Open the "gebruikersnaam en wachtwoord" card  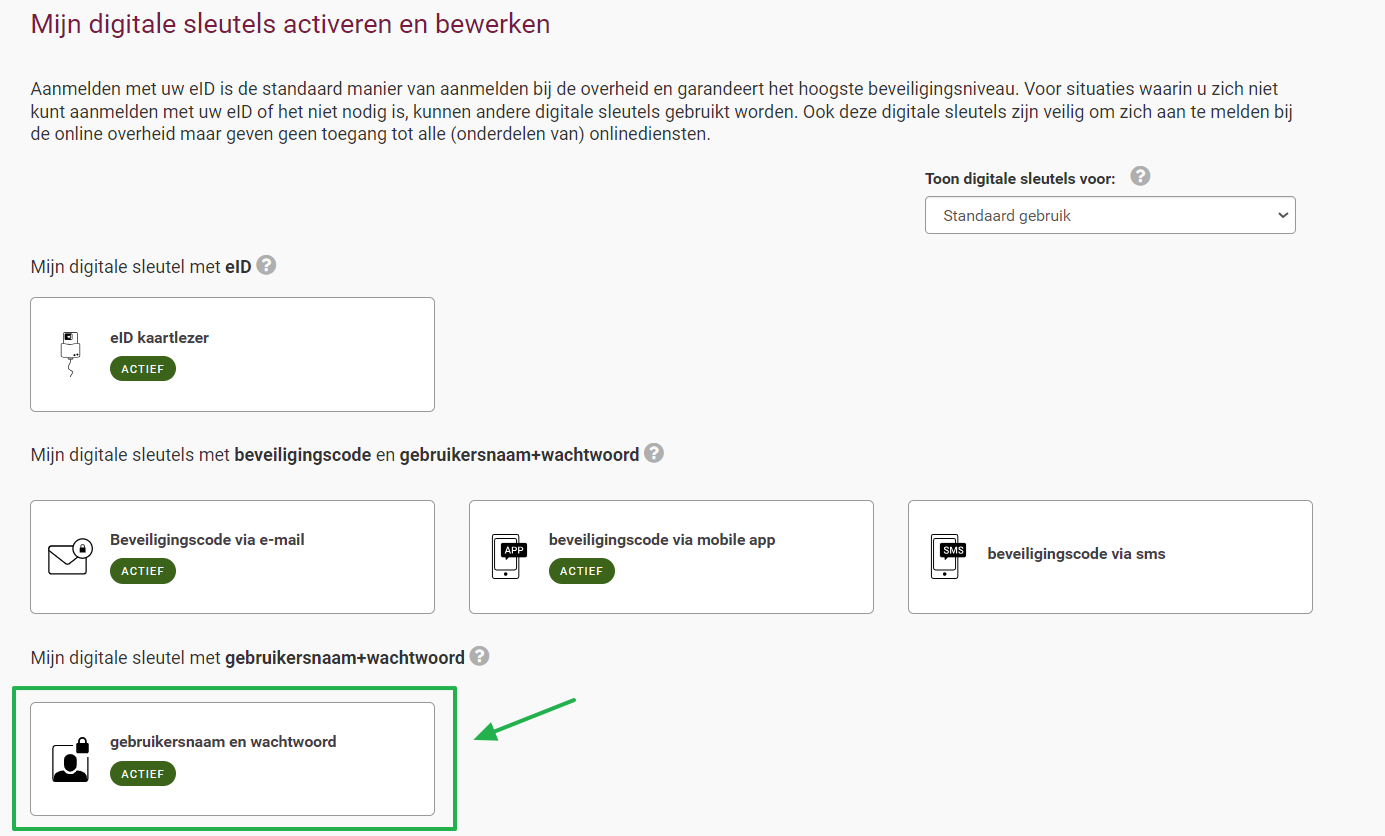pos(232,761)
